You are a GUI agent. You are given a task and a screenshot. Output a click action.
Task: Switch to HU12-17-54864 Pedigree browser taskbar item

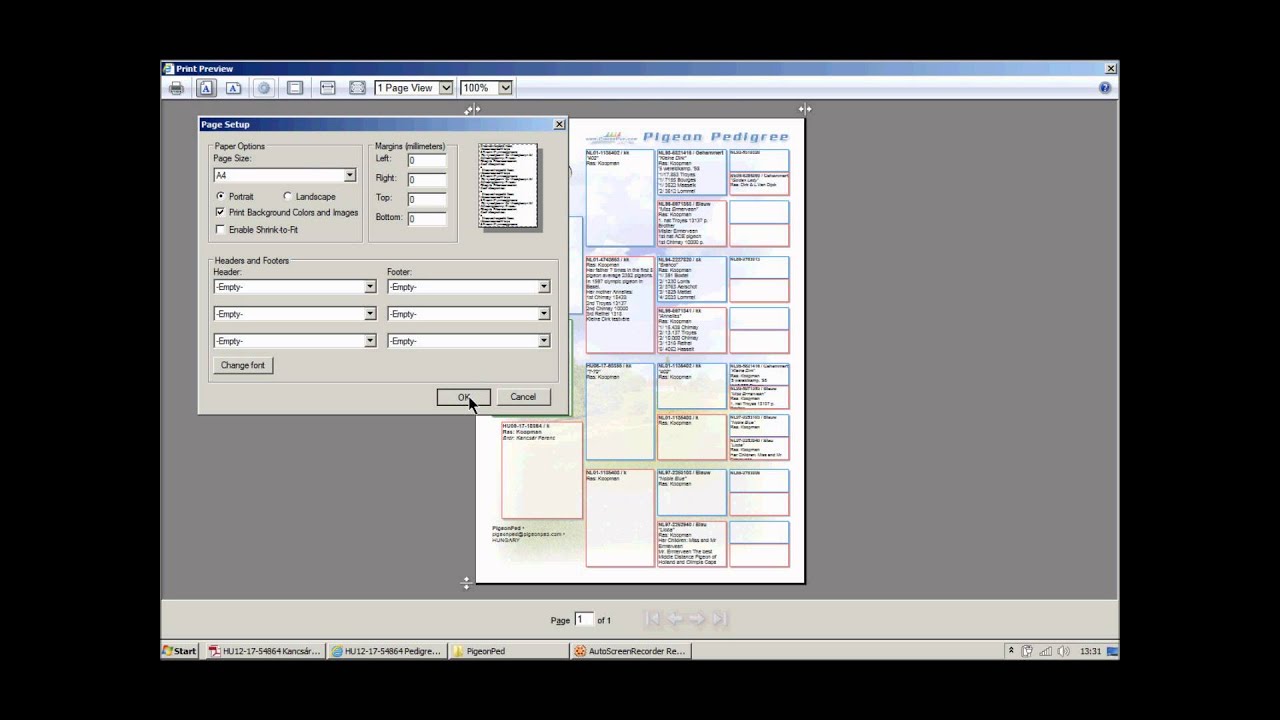pyautogui.click(x=386, y=651)
